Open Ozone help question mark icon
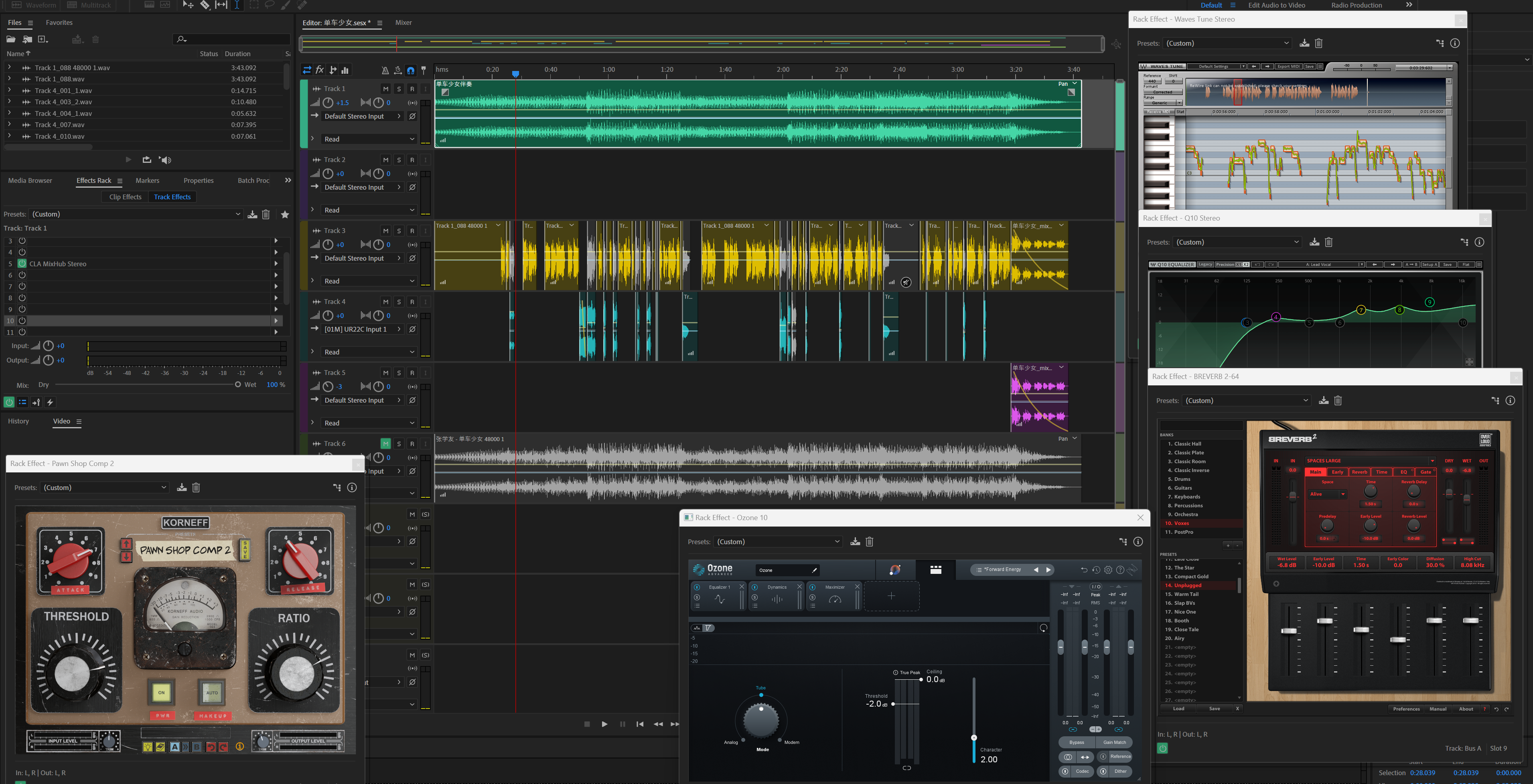This screenshot has height=784, width=1533. coord(1120,570)
